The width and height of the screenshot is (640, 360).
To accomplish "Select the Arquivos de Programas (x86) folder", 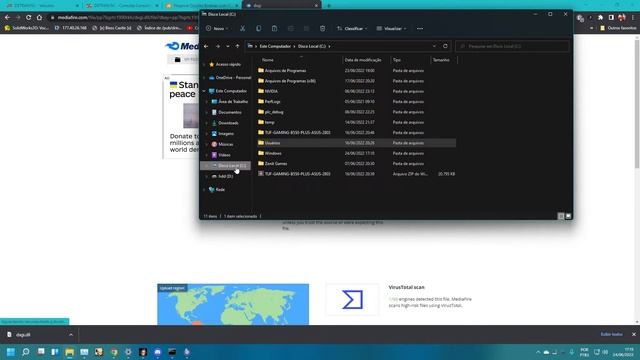I will [290, 81].
